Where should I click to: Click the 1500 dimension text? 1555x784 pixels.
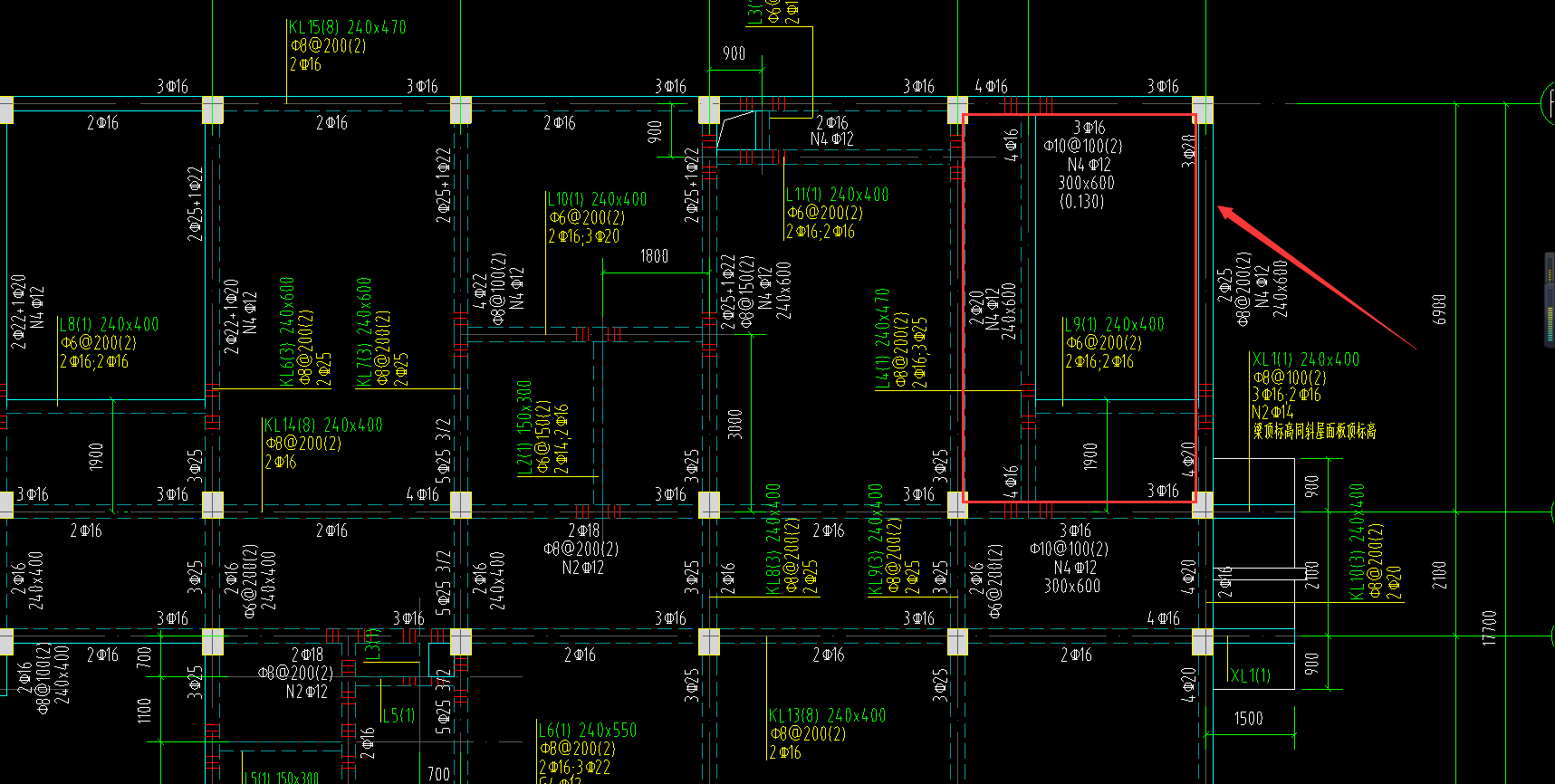[x=1248, y=718]
